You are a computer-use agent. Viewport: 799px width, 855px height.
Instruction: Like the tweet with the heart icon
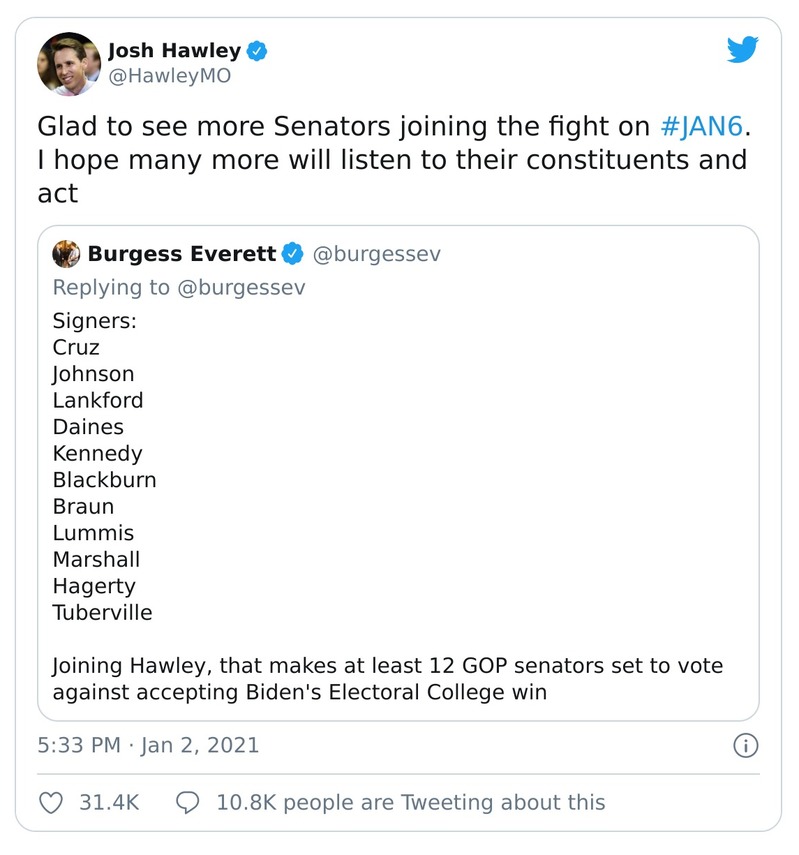tap(51, 802)
